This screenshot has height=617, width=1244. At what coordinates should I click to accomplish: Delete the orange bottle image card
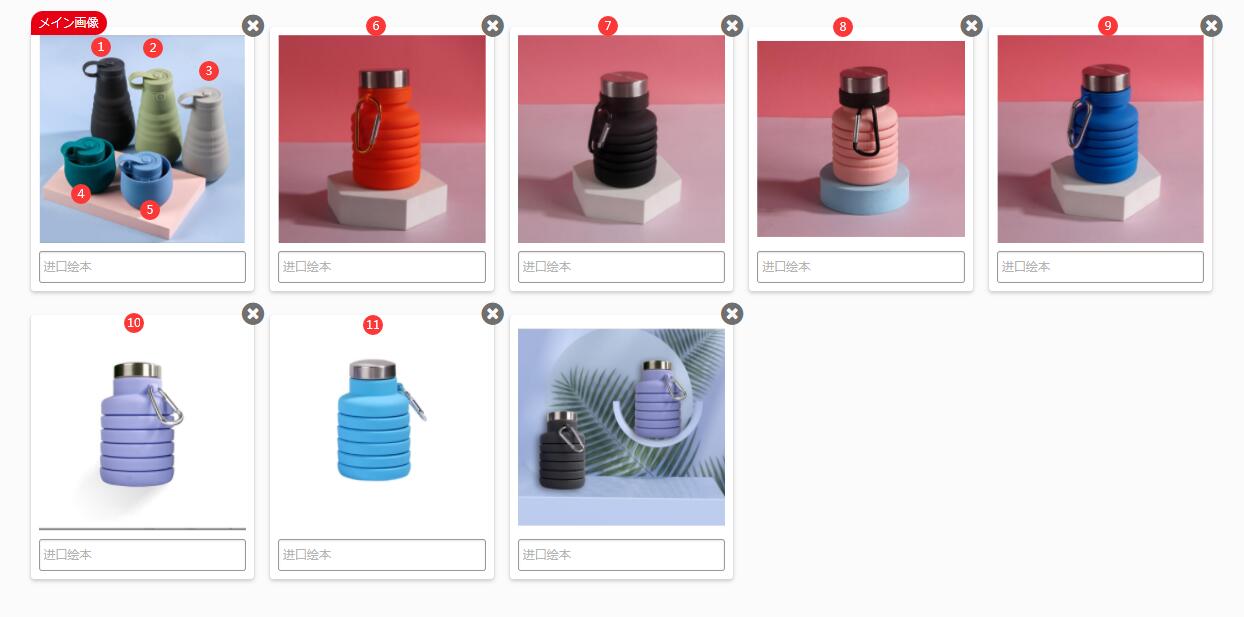pyautogui.click(x=493, y=26)
